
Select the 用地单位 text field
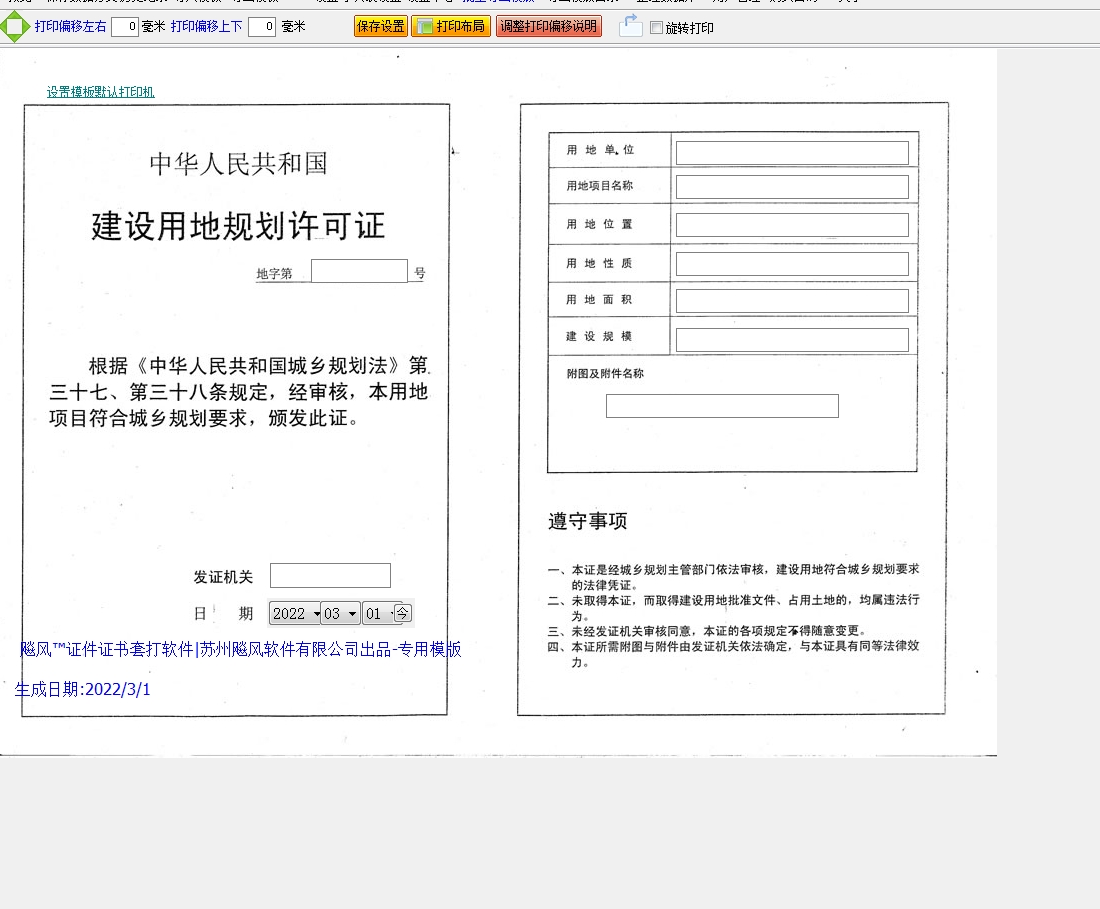coord(792,153)
